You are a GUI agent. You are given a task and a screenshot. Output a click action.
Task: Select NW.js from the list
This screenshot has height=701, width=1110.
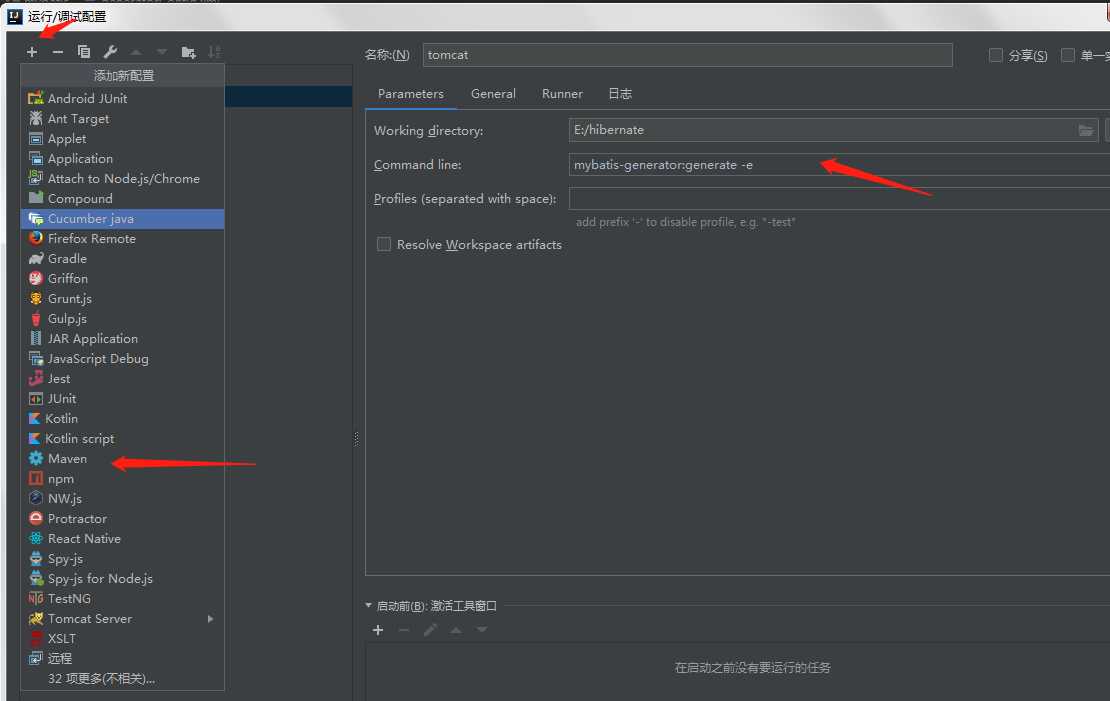[122, 498]
